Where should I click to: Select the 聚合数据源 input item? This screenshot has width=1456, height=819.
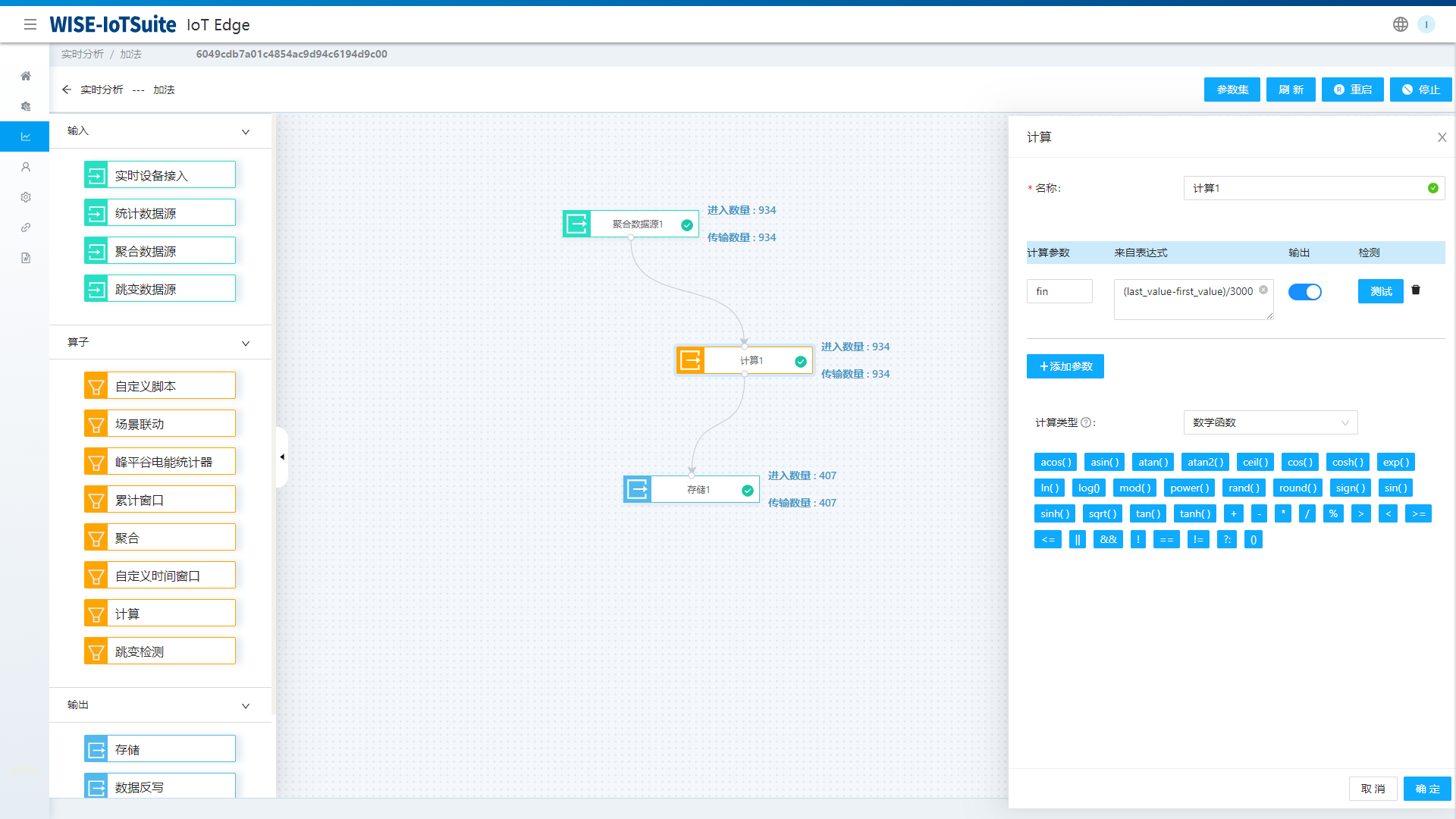point(160,251)
